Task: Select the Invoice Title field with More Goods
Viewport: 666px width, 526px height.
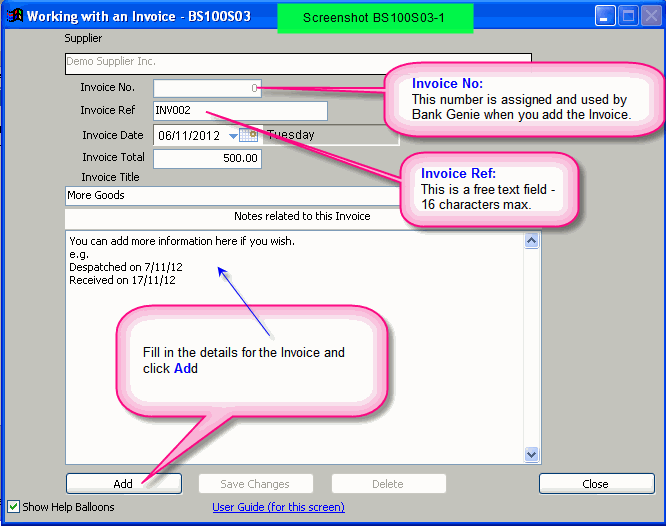Action: pyautogui.click(x=230, y=196)
